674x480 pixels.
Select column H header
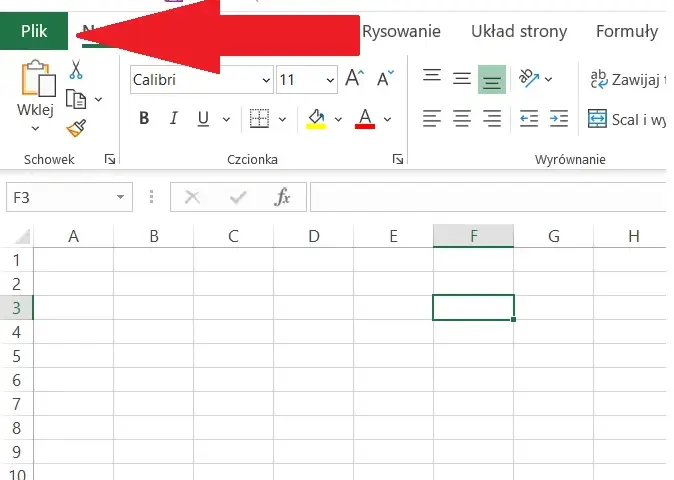coord(630,236)
